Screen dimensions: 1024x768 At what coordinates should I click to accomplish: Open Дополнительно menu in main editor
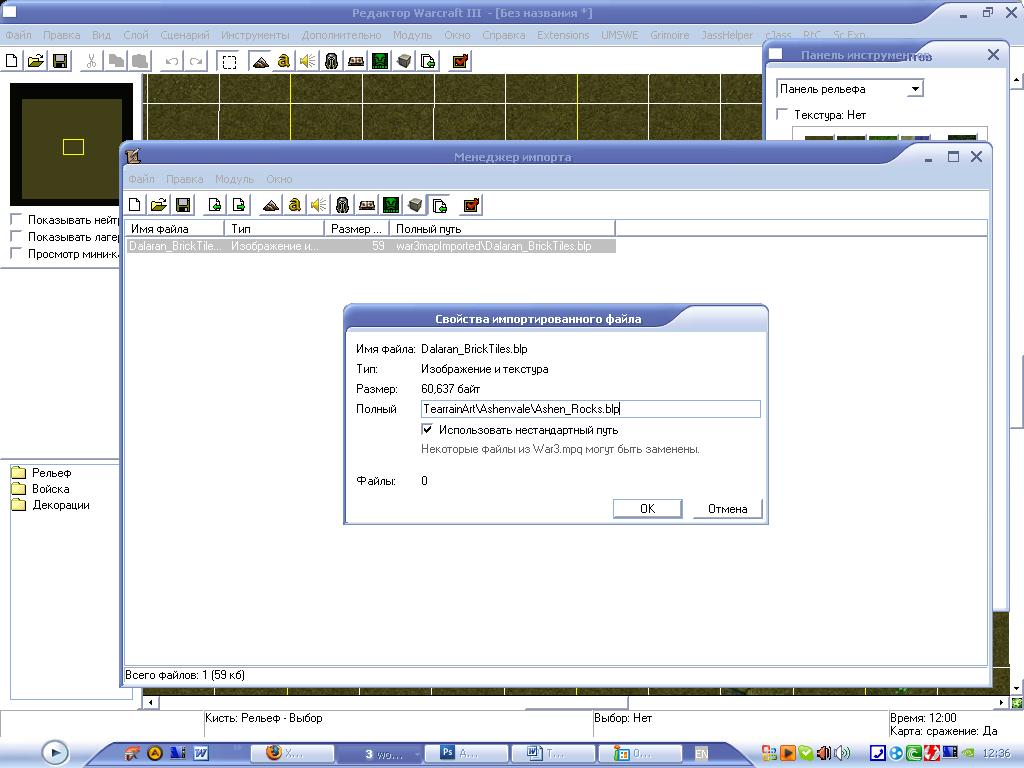[x=341, y=35]
